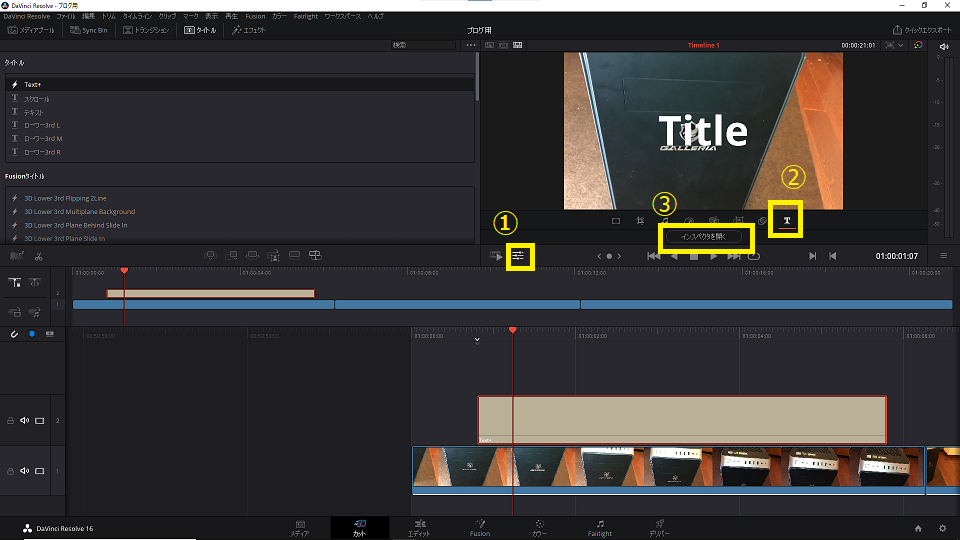The image size is (960, 540).
Task: Select the Transform tool icon under the viewer
Action: 616,221
